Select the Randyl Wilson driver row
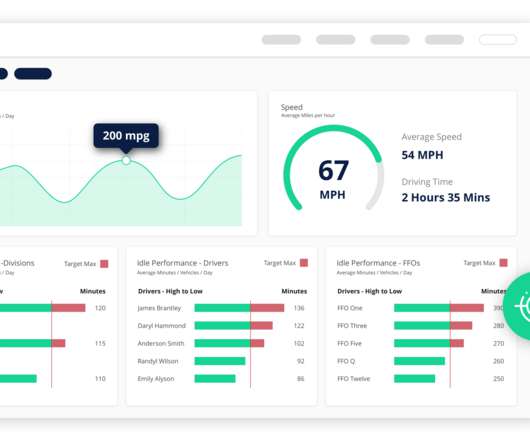This screenshot has height=442, width=530. (x=221, y=361)
